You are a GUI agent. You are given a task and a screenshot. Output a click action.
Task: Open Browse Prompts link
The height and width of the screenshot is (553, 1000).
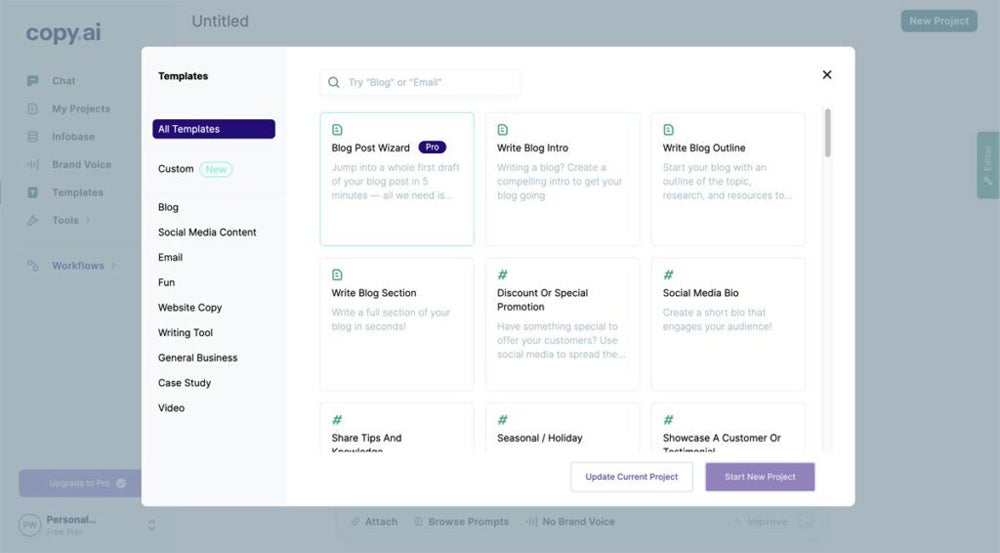coord(462,522)
